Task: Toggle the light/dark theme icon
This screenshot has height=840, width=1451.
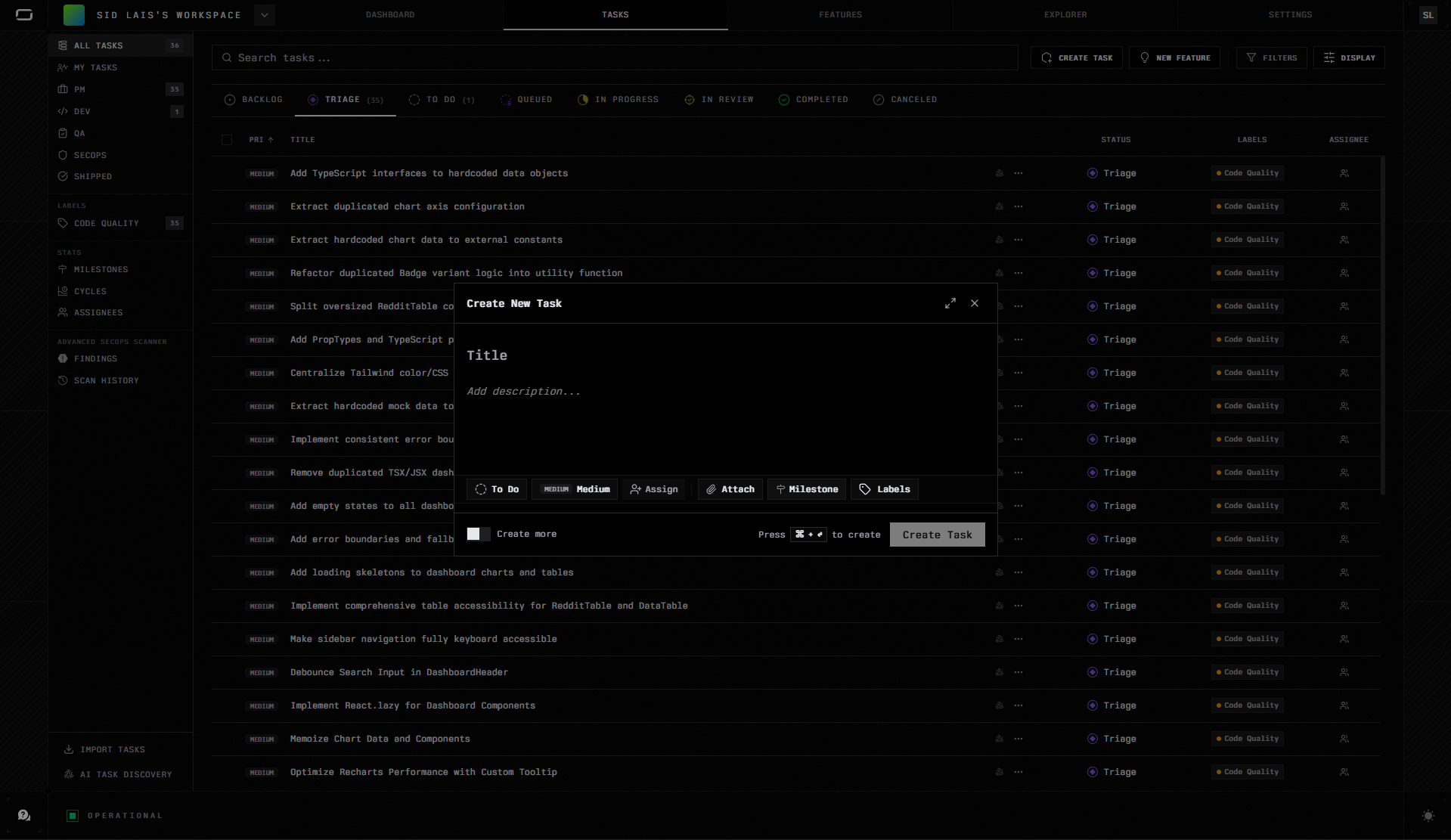Action: (x=1428, y=816)
